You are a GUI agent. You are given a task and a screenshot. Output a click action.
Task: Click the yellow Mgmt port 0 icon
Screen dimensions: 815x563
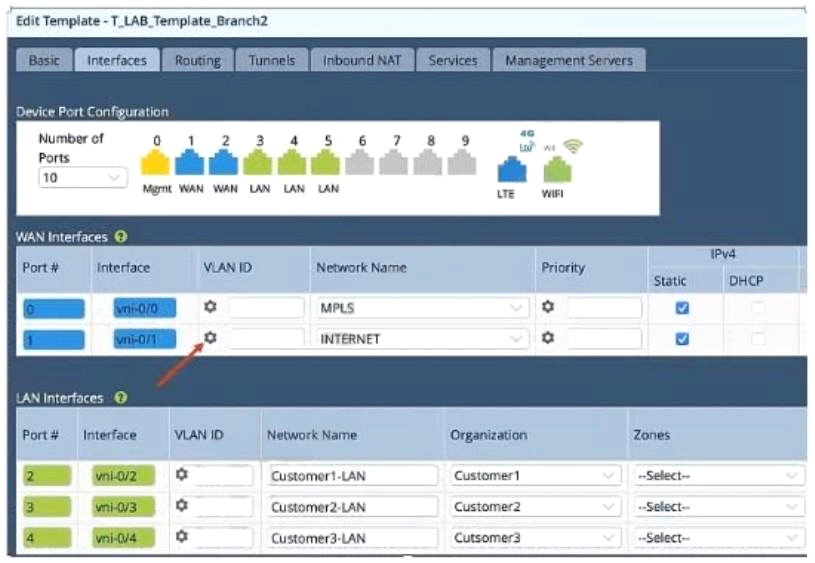pos(155,163)
